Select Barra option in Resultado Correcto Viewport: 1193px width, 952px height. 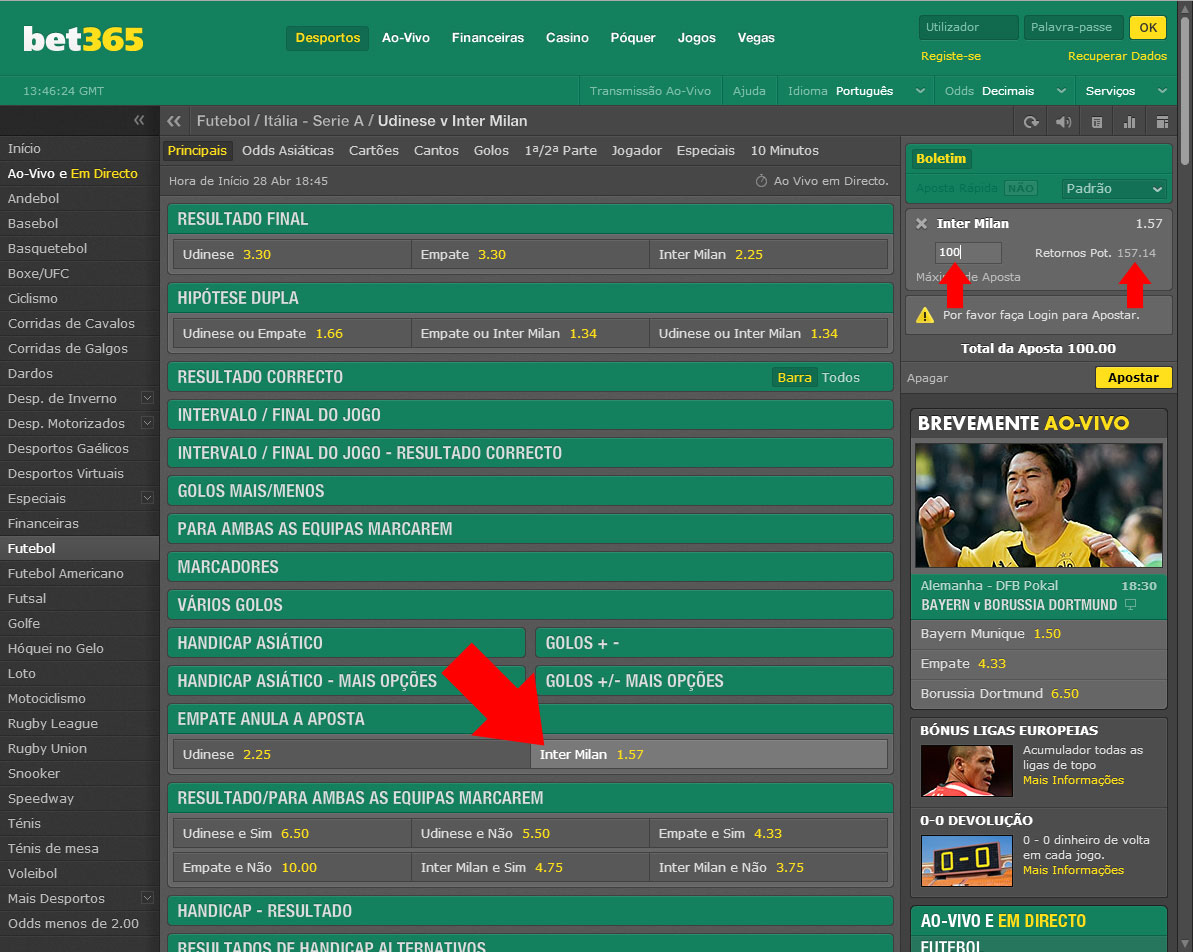(794, 378)
